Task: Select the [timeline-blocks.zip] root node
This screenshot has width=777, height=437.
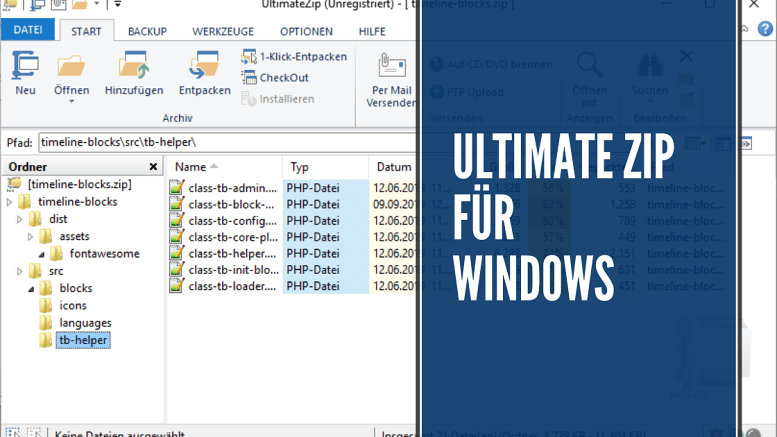Action: 79,184
